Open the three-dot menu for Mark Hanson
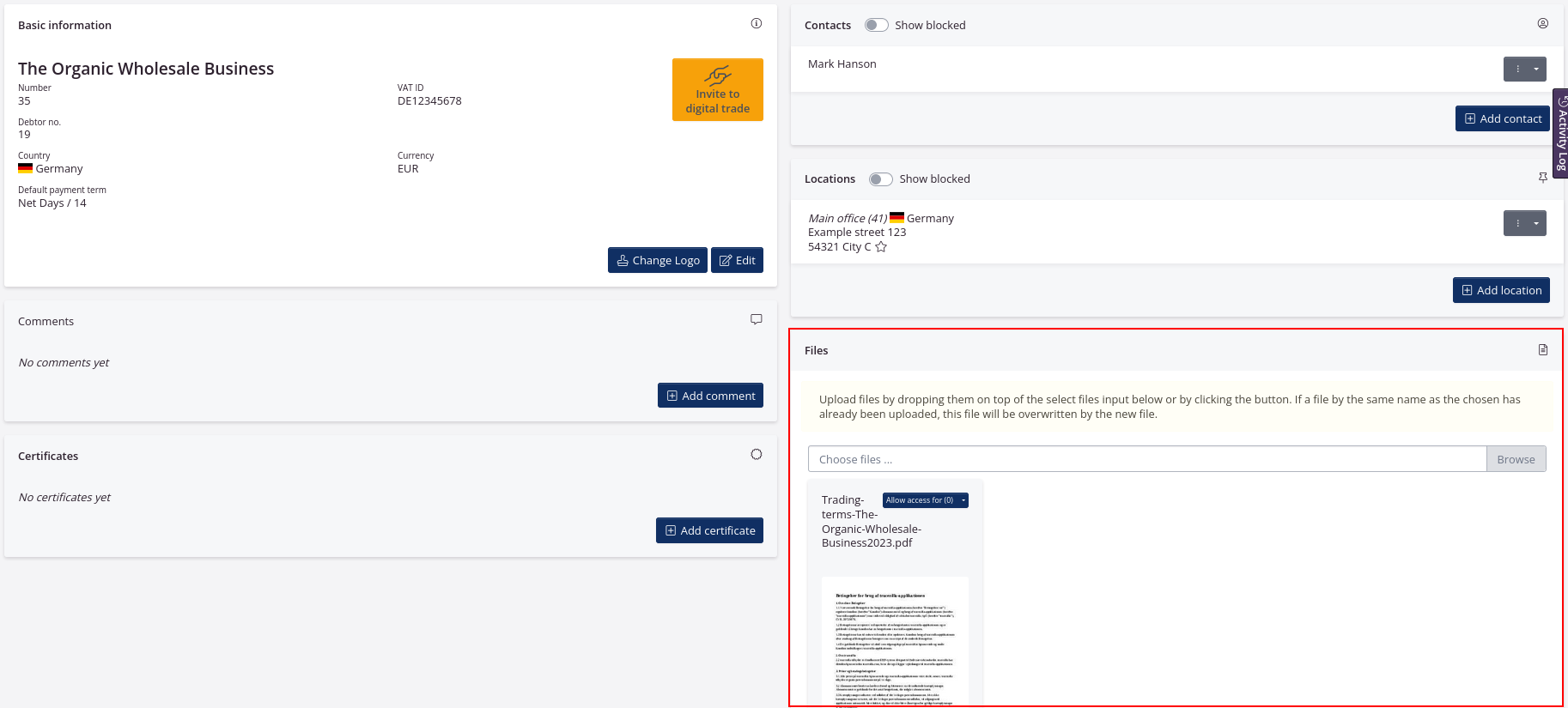The width and height of the screenshot is (1568, 708). [1517, 69]
